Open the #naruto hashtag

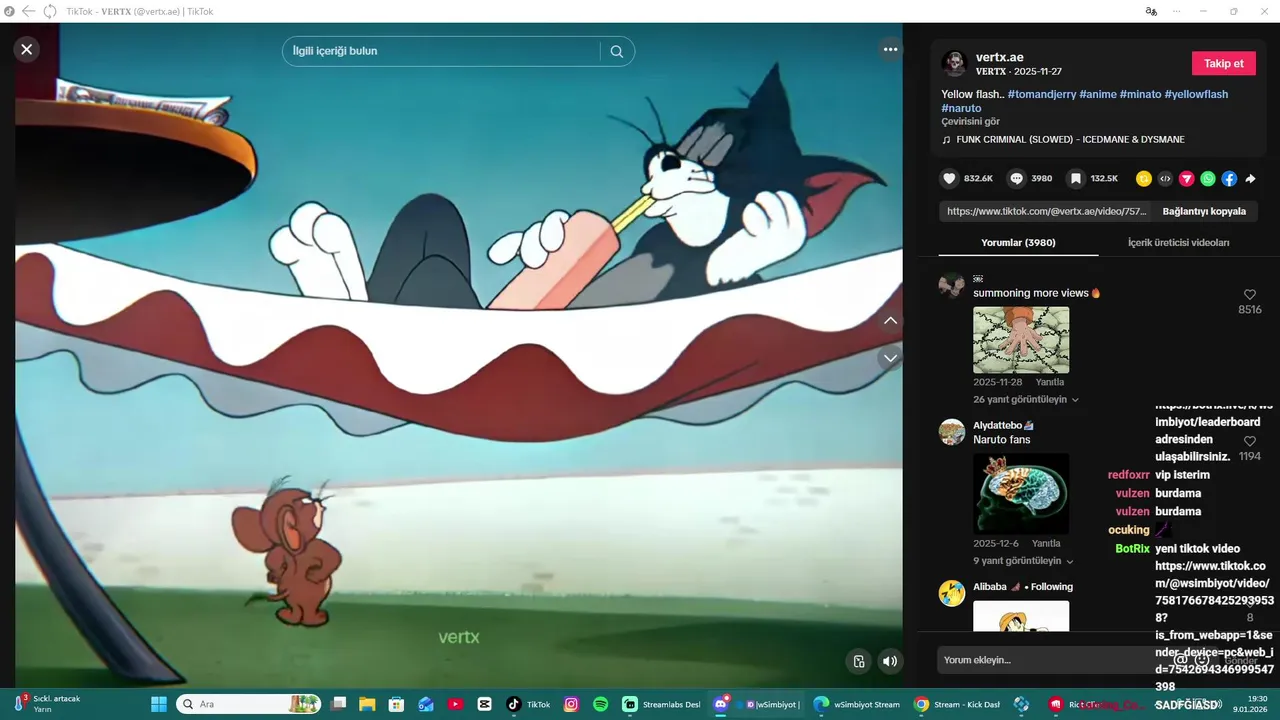pyautogui.click(x=961, y=108)
